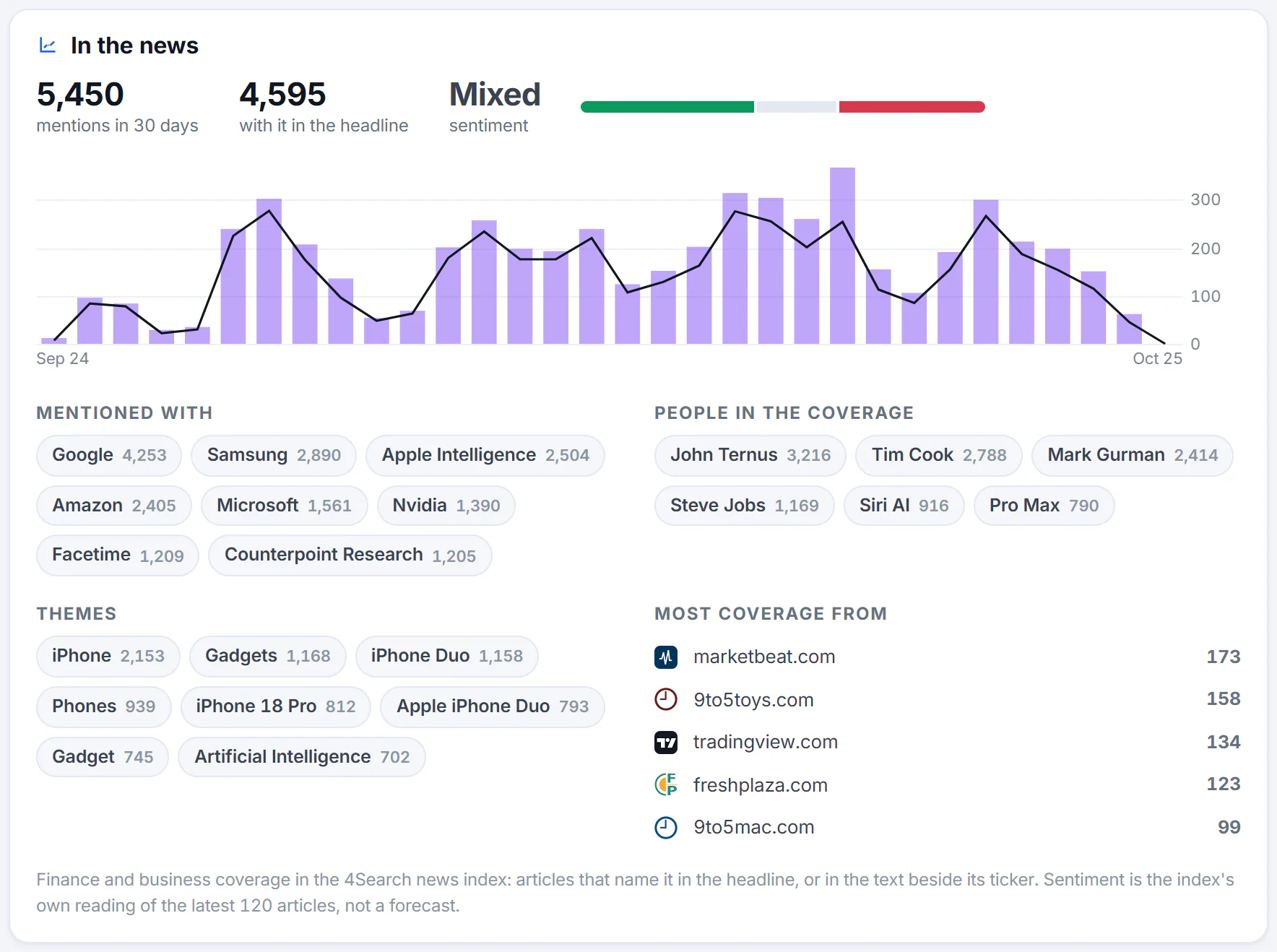Click the marketbeat.com favicon

666,657
